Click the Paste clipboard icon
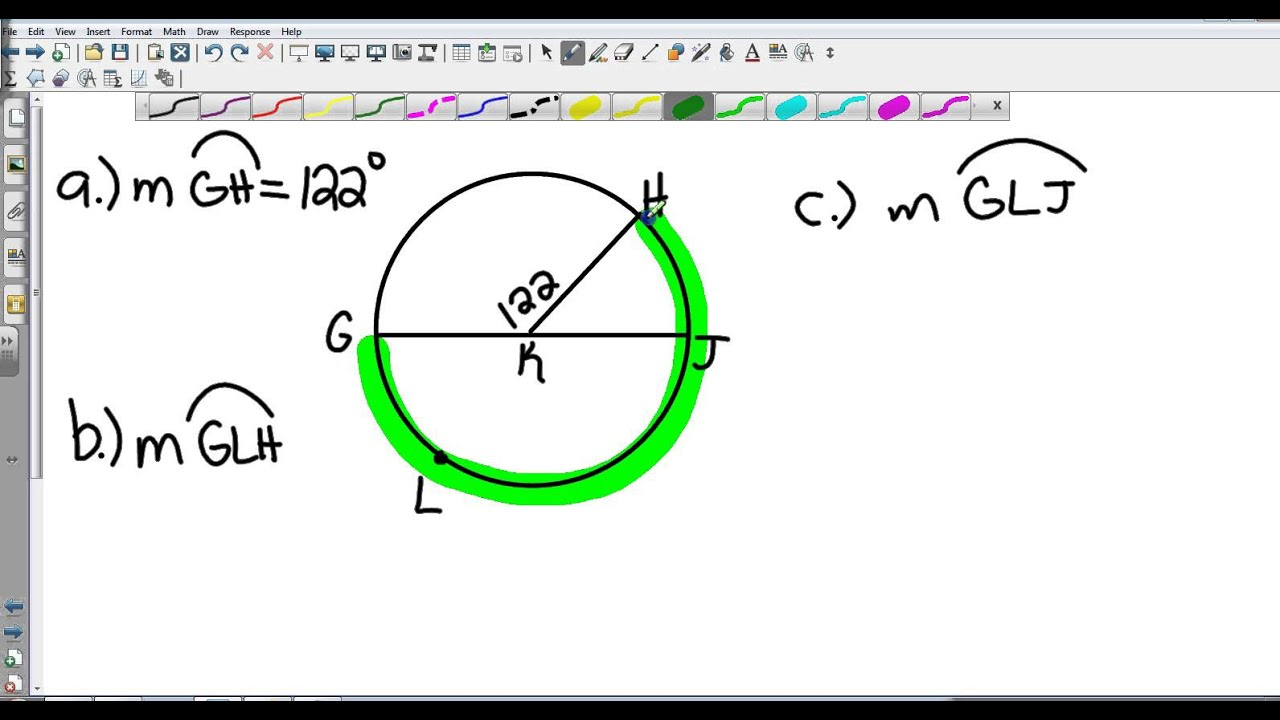1280x720 pixels. (155, 53)
